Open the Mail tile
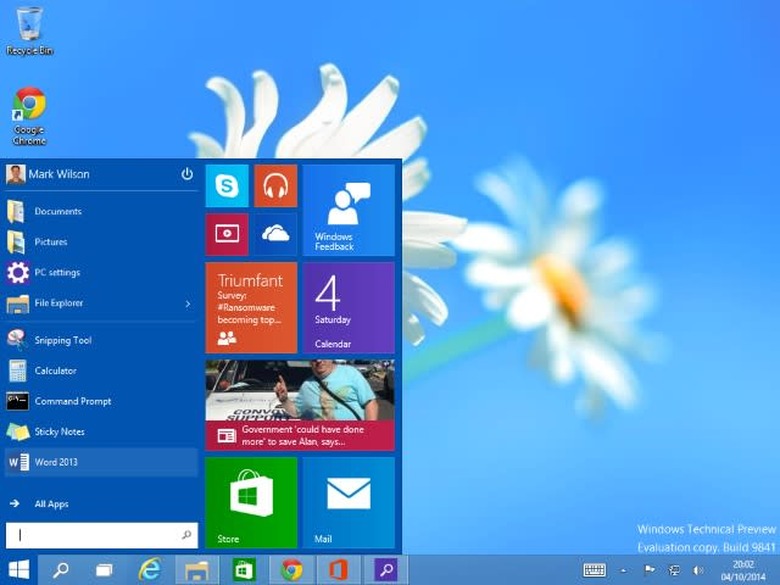Image resolution: width=780 pixels, height=585 pixels. coord(348,502)
